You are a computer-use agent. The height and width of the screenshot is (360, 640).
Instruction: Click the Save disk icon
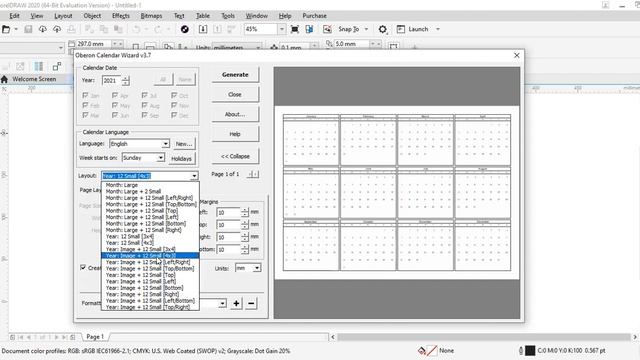(28, 29)
